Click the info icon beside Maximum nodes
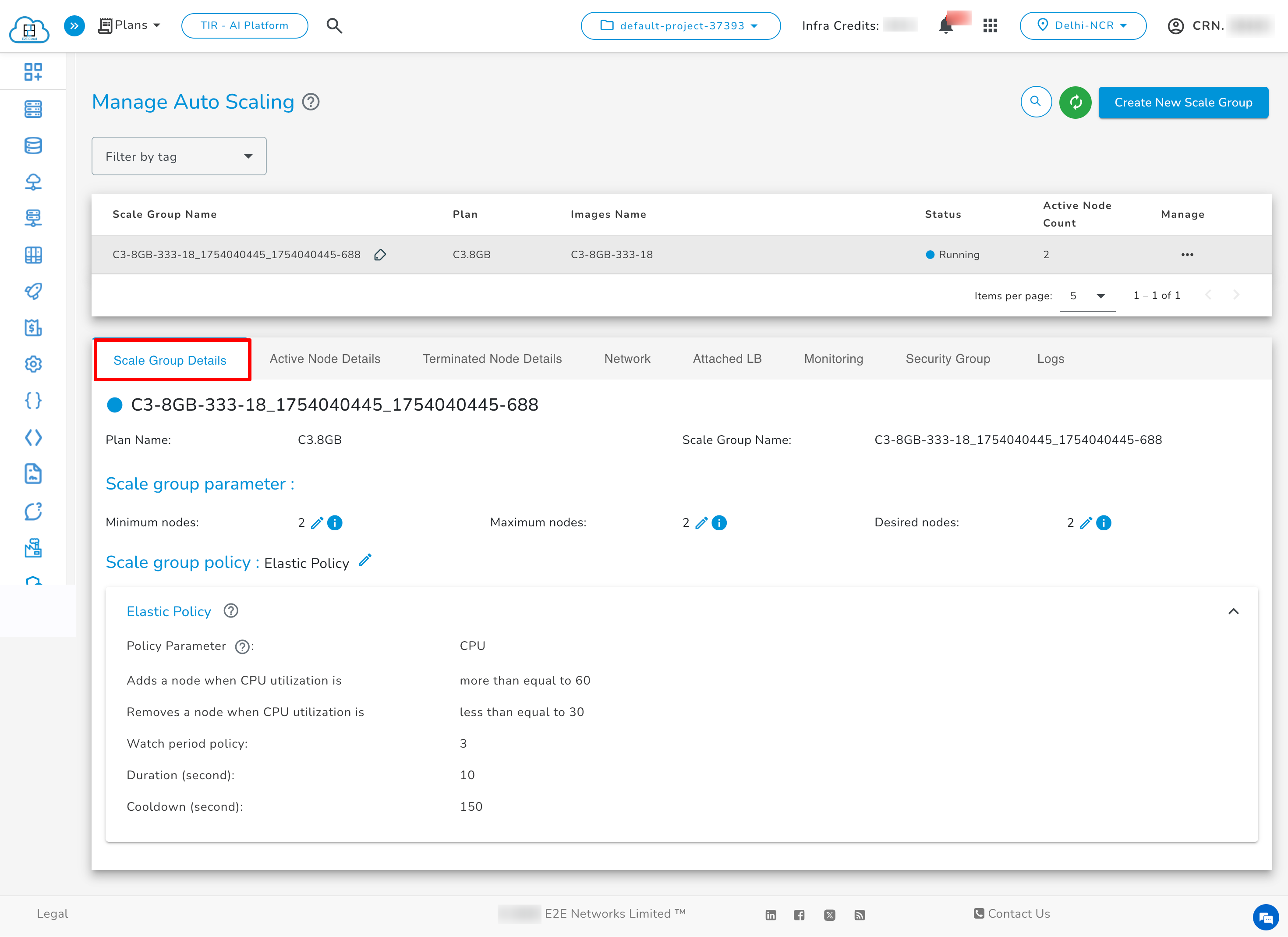Image resolution: width=1288 pixels, height=937 pixels. point(719,523)
